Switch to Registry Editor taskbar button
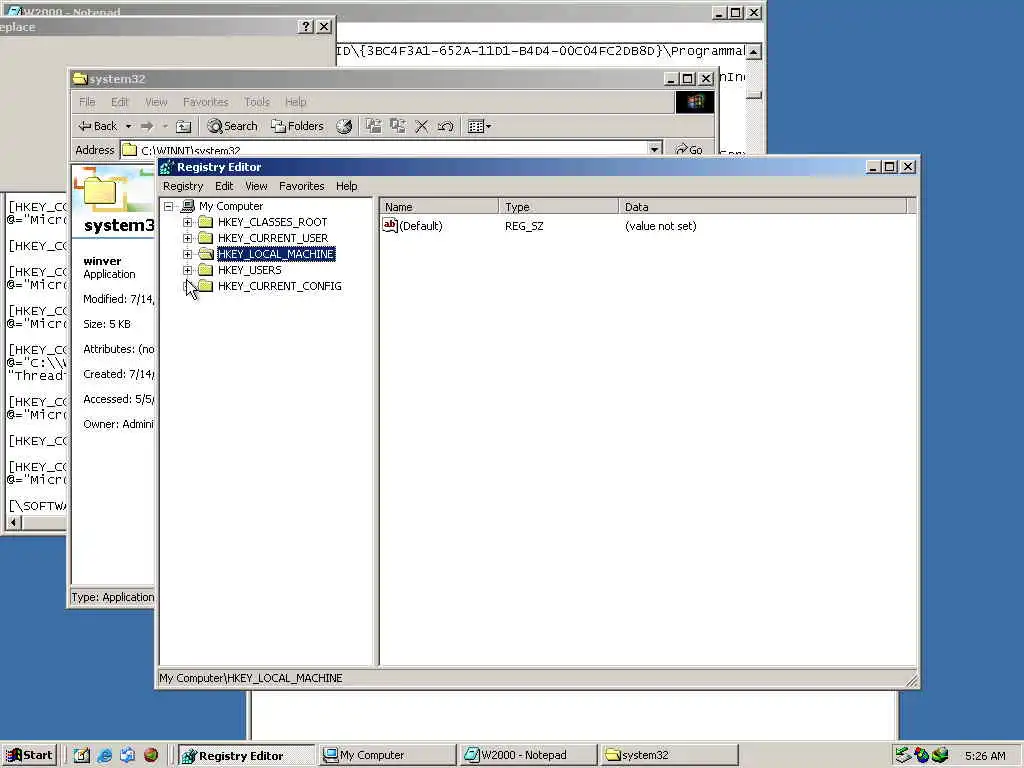This screenshot has height=768, width=1024. click(x=246, y=756)
